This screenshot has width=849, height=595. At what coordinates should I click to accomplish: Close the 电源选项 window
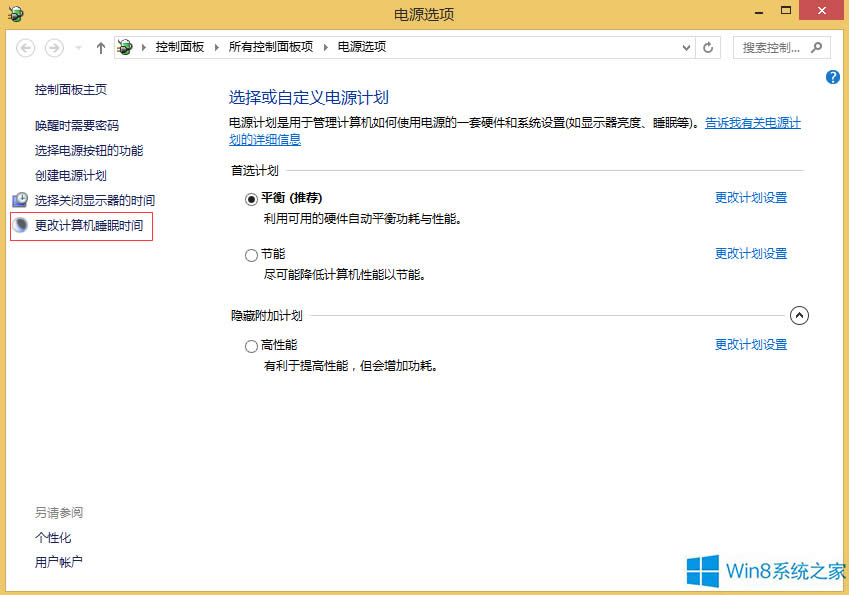[x=821, y=10]
